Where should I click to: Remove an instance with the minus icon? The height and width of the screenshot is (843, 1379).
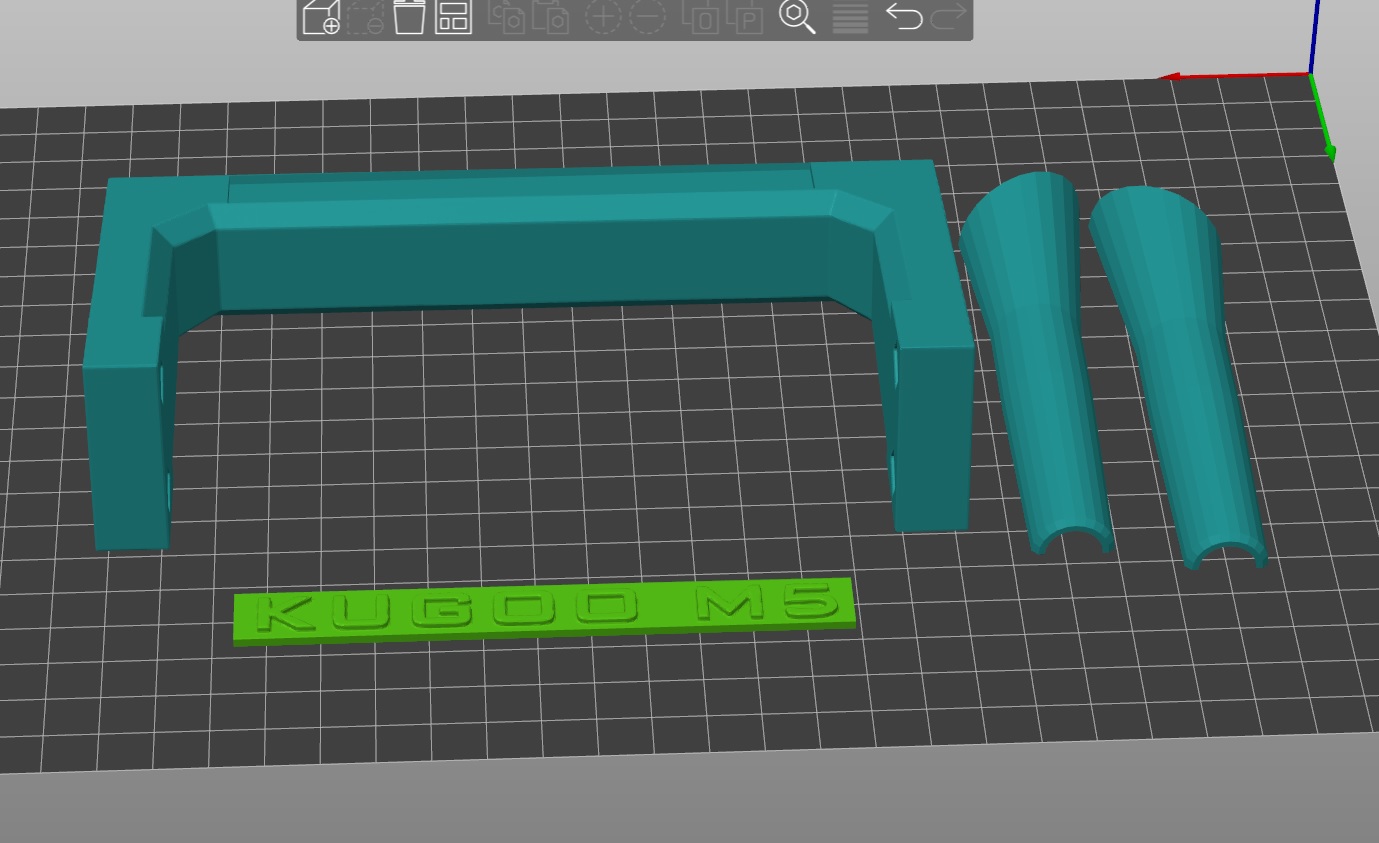tap(648, 17)
